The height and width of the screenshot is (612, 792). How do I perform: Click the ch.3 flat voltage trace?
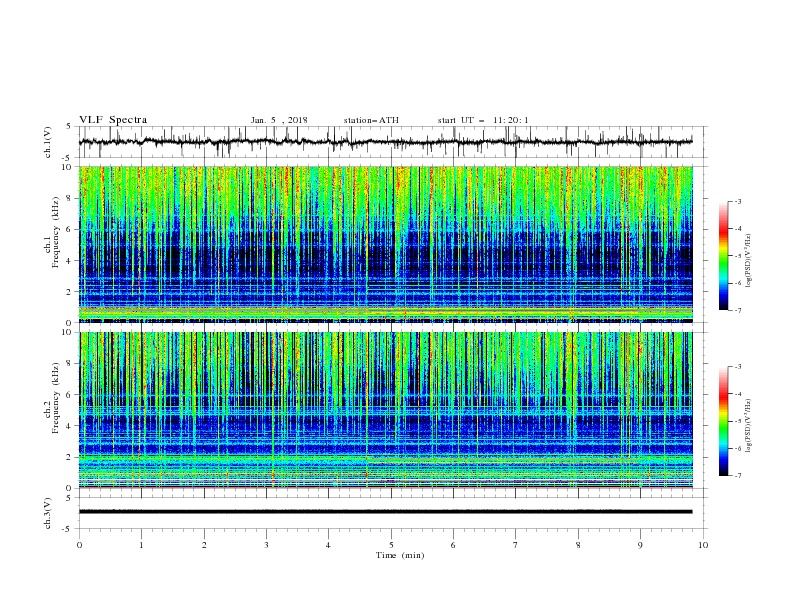point(386,512)
